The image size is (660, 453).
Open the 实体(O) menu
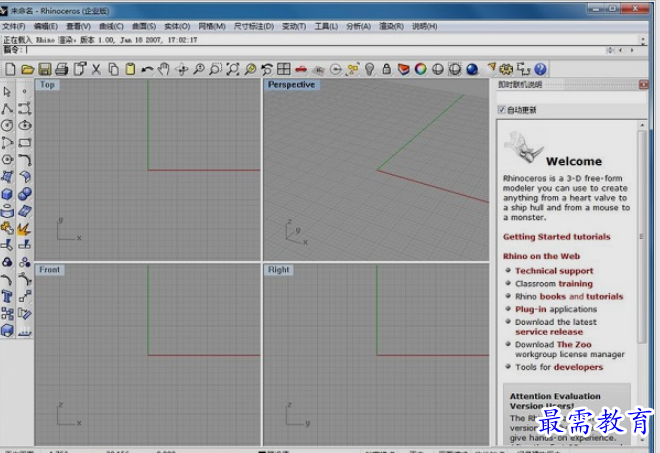[x=177, y=26]
